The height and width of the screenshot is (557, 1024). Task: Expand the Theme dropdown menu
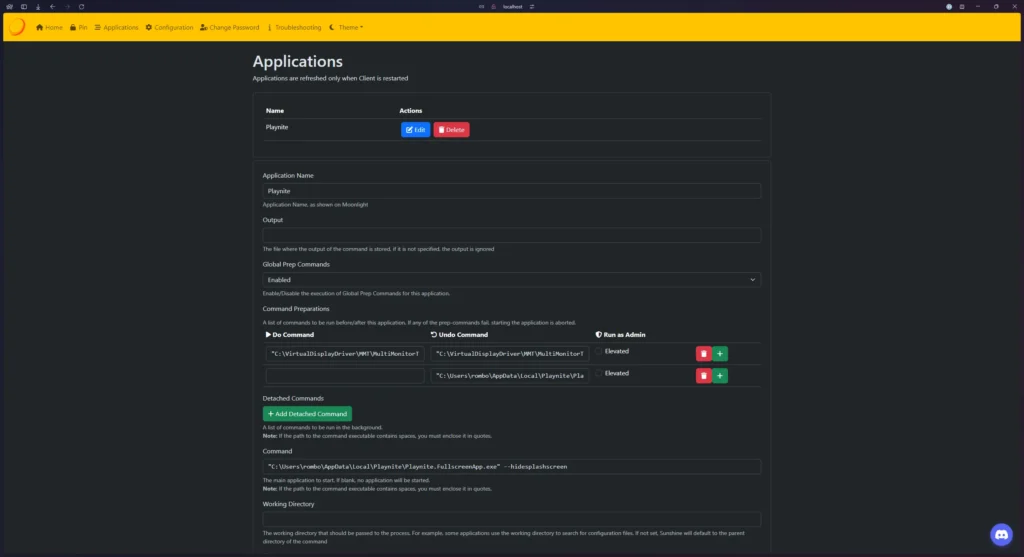click(x=346, y=27)
